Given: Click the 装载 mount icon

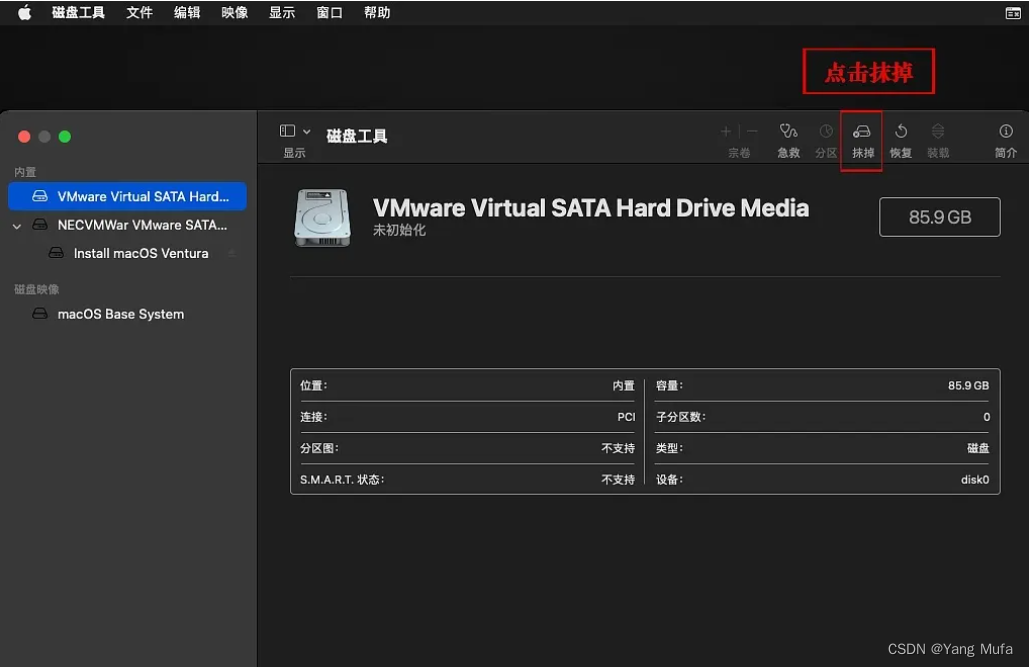Looking at the screenshot, I should point(938,131).
